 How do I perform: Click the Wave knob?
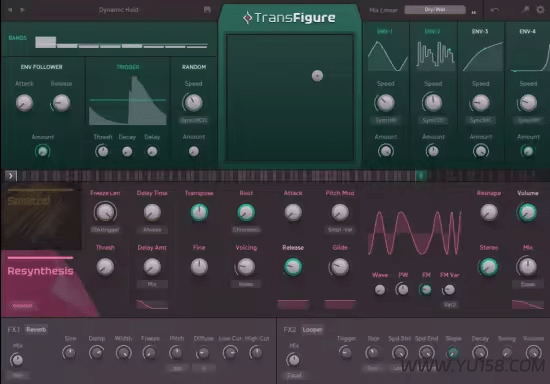point(380,290)
